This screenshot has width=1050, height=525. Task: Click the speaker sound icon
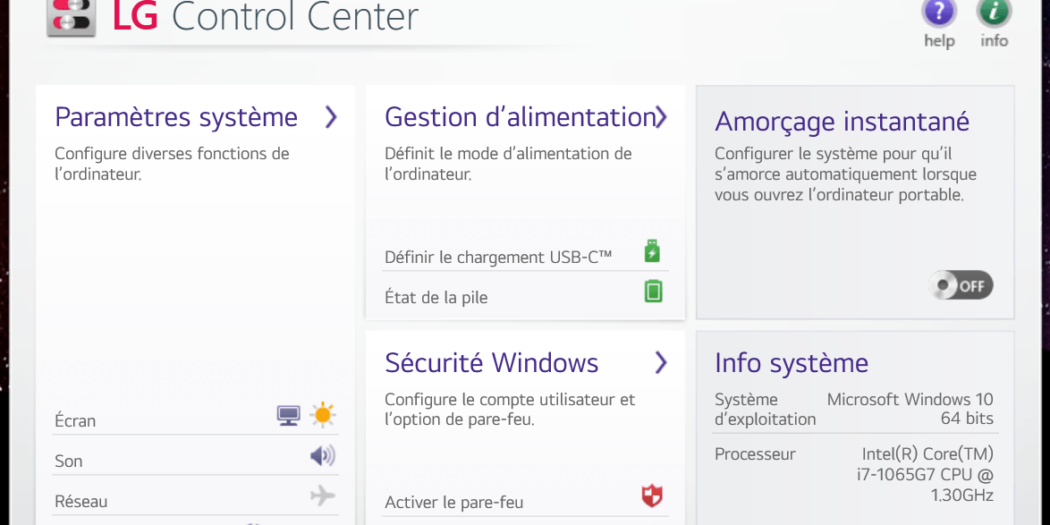tap(322, 457)
